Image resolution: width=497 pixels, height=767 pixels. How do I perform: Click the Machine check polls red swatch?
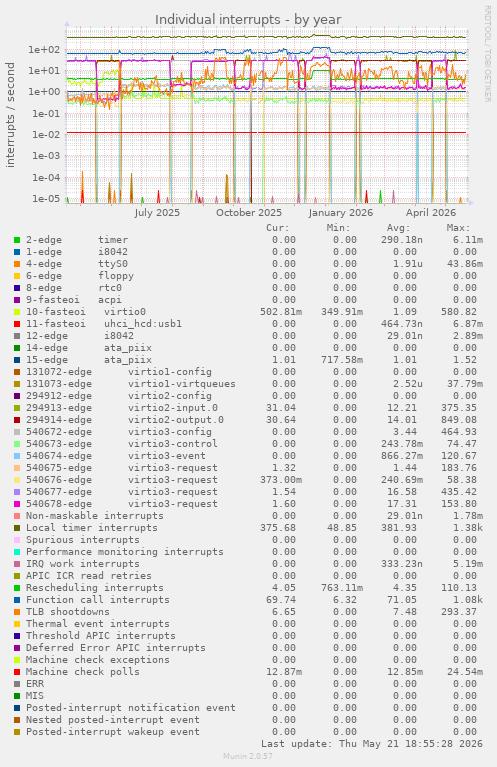pyautogui.click(x=17, y=672)
